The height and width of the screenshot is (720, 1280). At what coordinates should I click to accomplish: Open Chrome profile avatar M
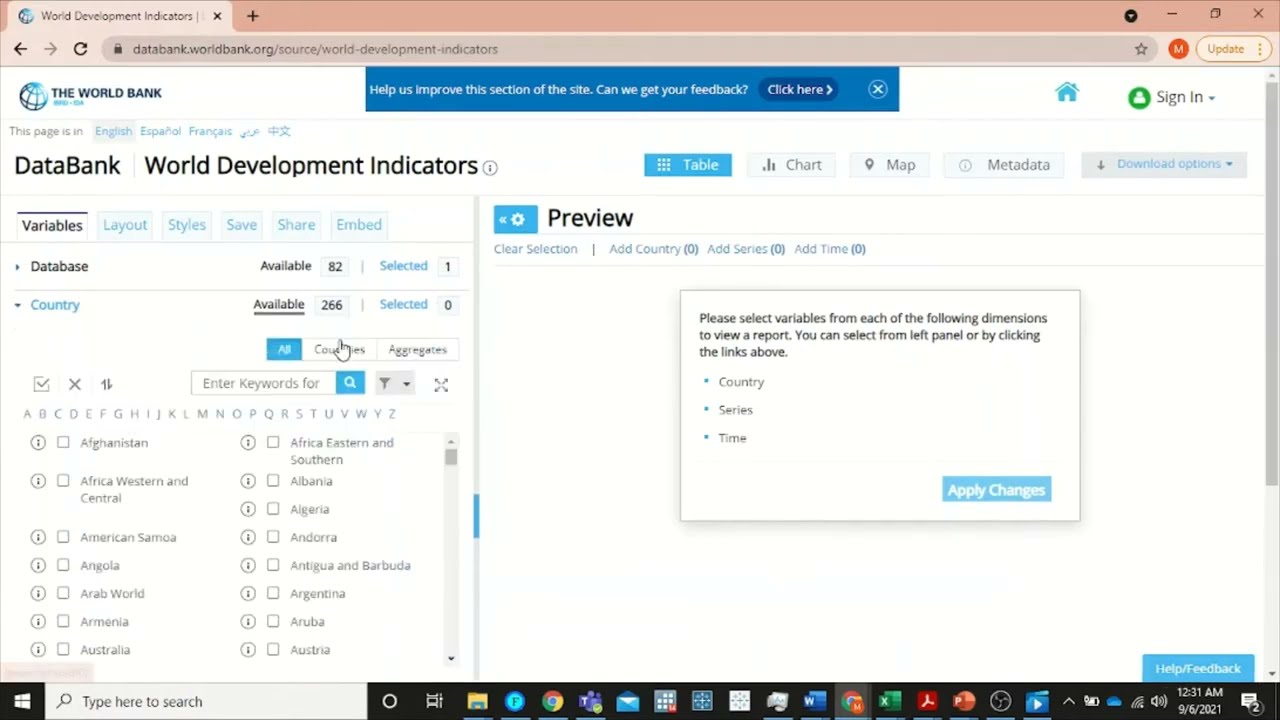coord(1178,49)
